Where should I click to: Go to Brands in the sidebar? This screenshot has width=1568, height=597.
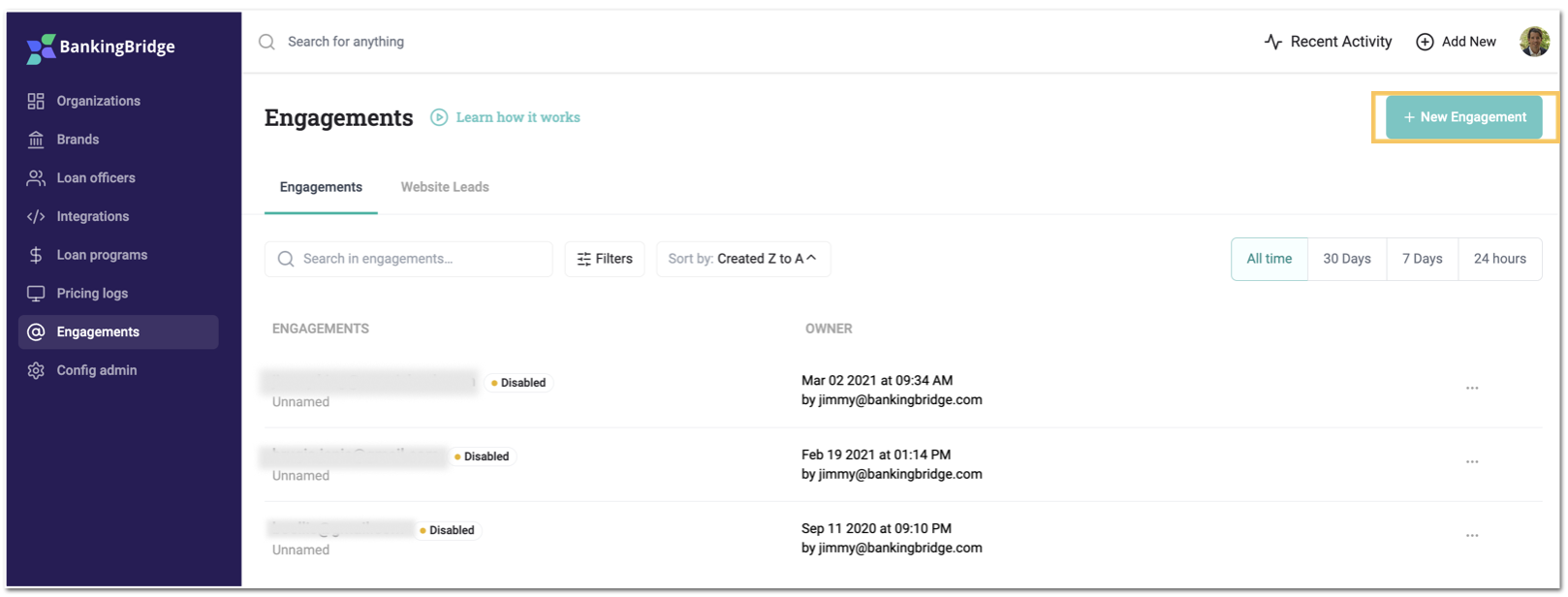coord(78,140)
